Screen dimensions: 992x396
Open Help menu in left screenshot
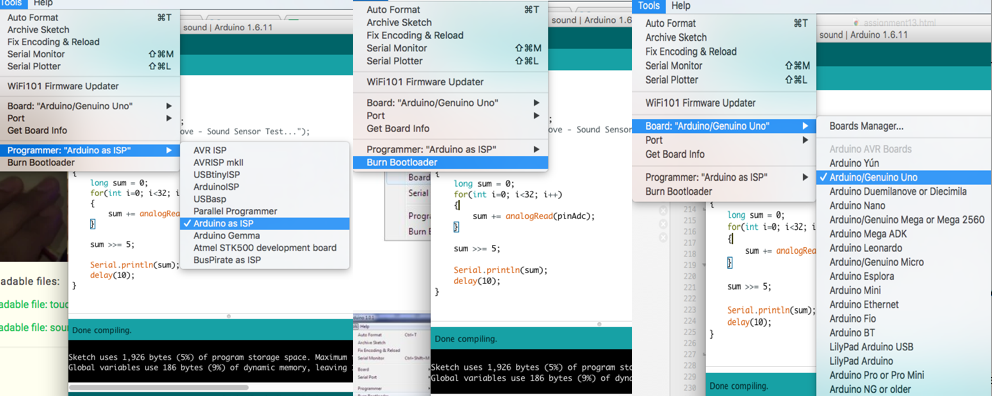coord(44,3)
